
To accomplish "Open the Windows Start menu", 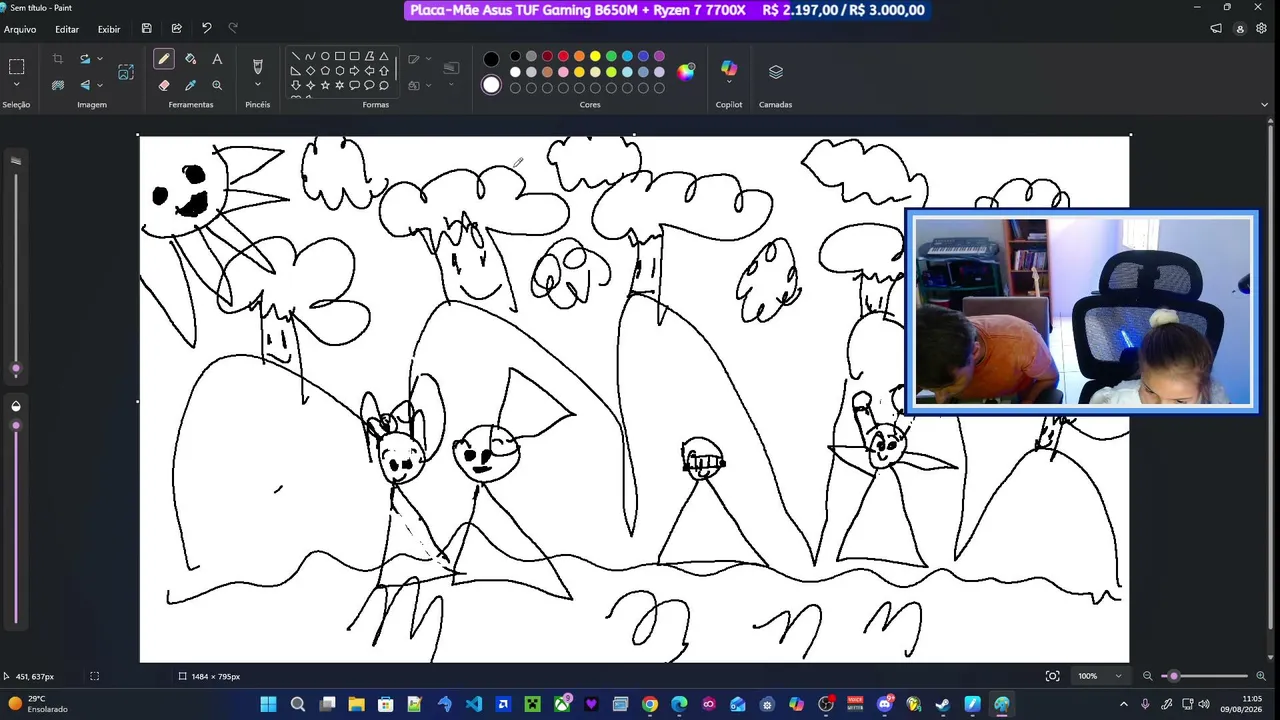I will click(x=268, y=704).
